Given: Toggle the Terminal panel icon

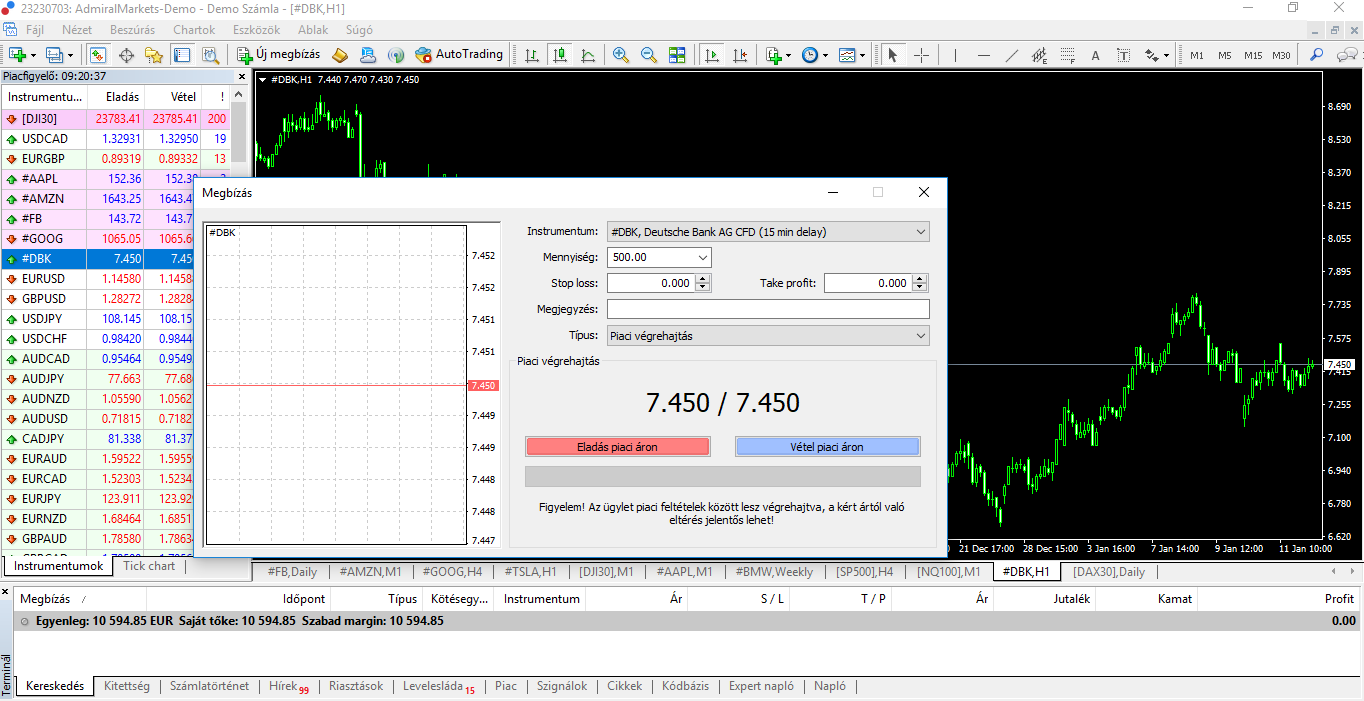Looking at the screenshot, I should pos(182,55).
